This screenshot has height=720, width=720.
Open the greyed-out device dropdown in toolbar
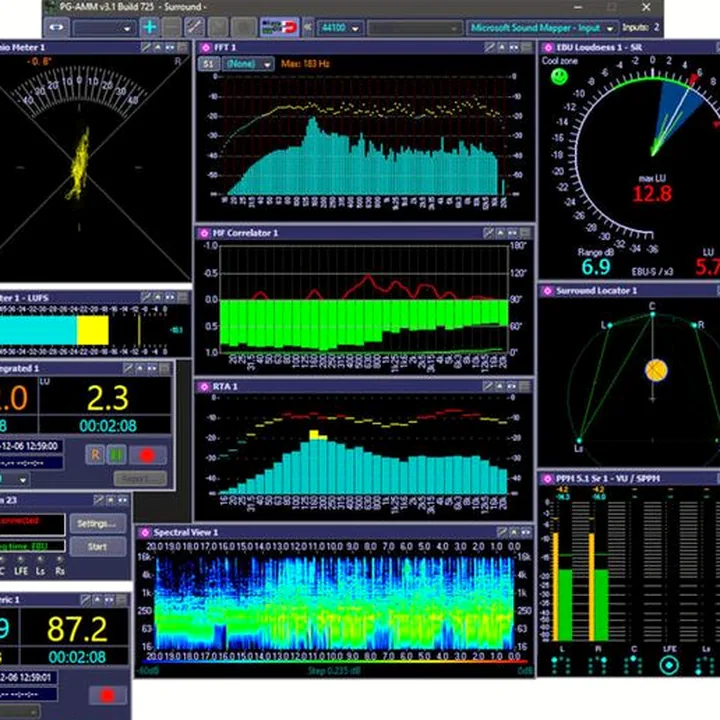point(414,28)
